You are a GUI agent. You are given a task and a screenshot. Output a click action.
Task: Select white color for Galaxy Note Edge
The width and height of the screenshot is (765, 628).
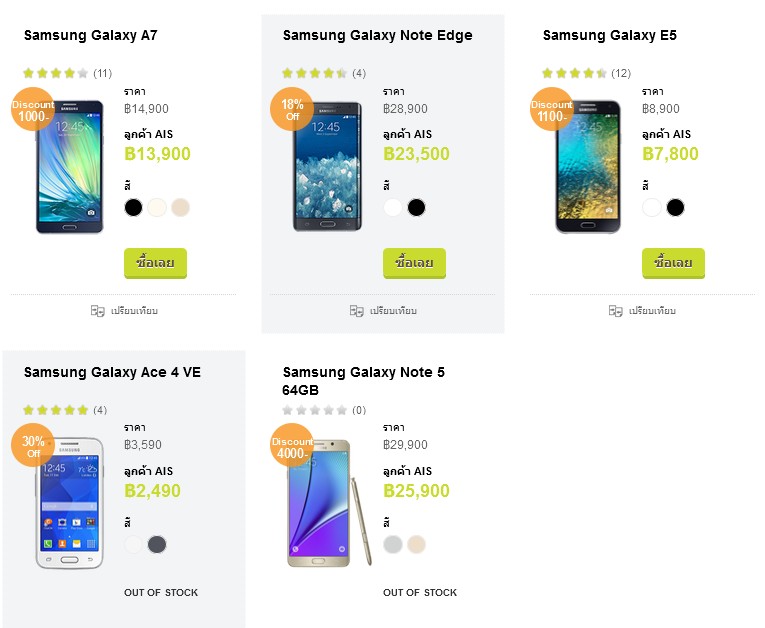(x=393, y=207)
